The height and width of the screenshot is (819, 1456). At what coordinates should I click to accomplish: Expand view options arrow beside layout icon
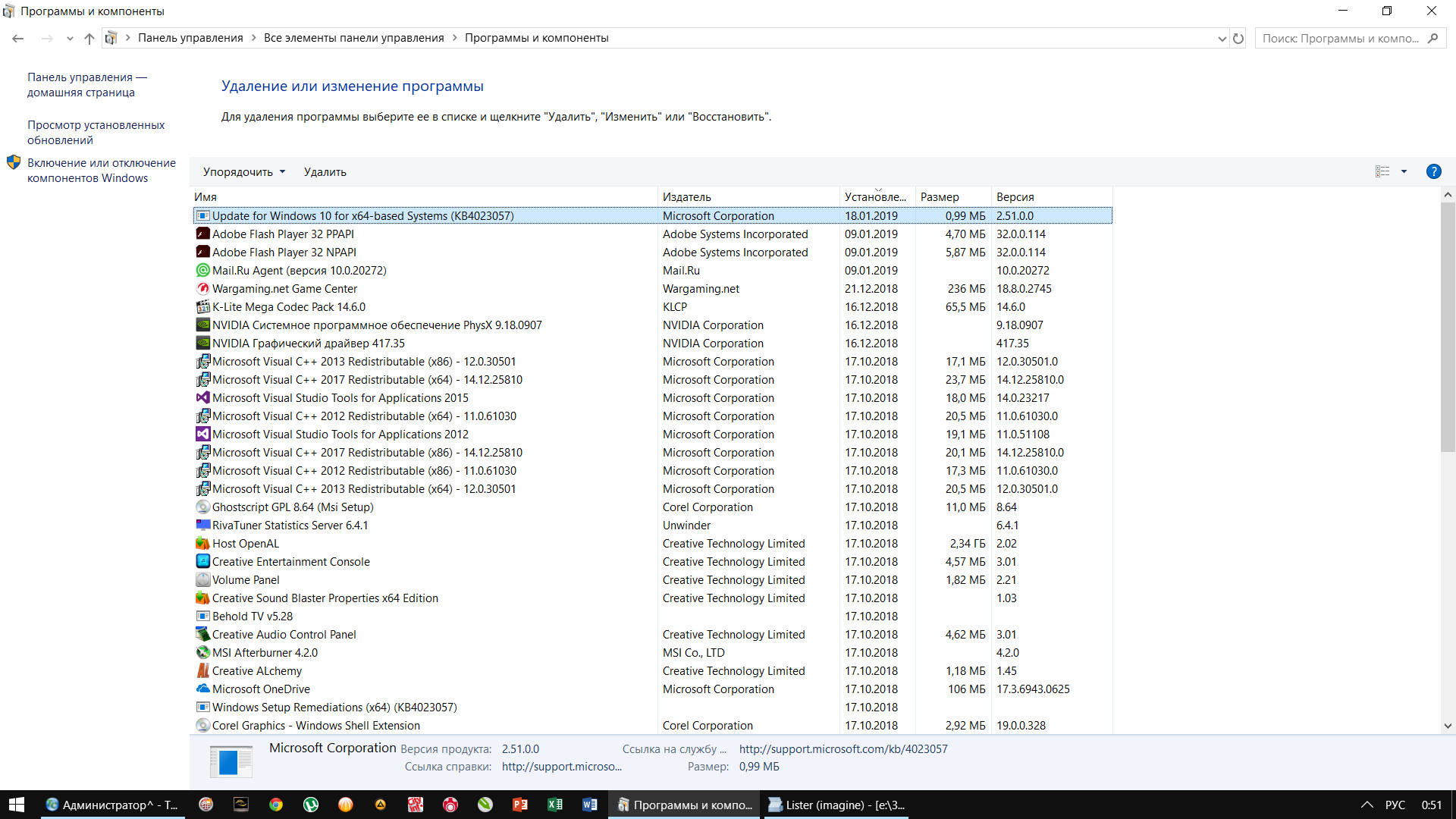(x=1404, y=171)
